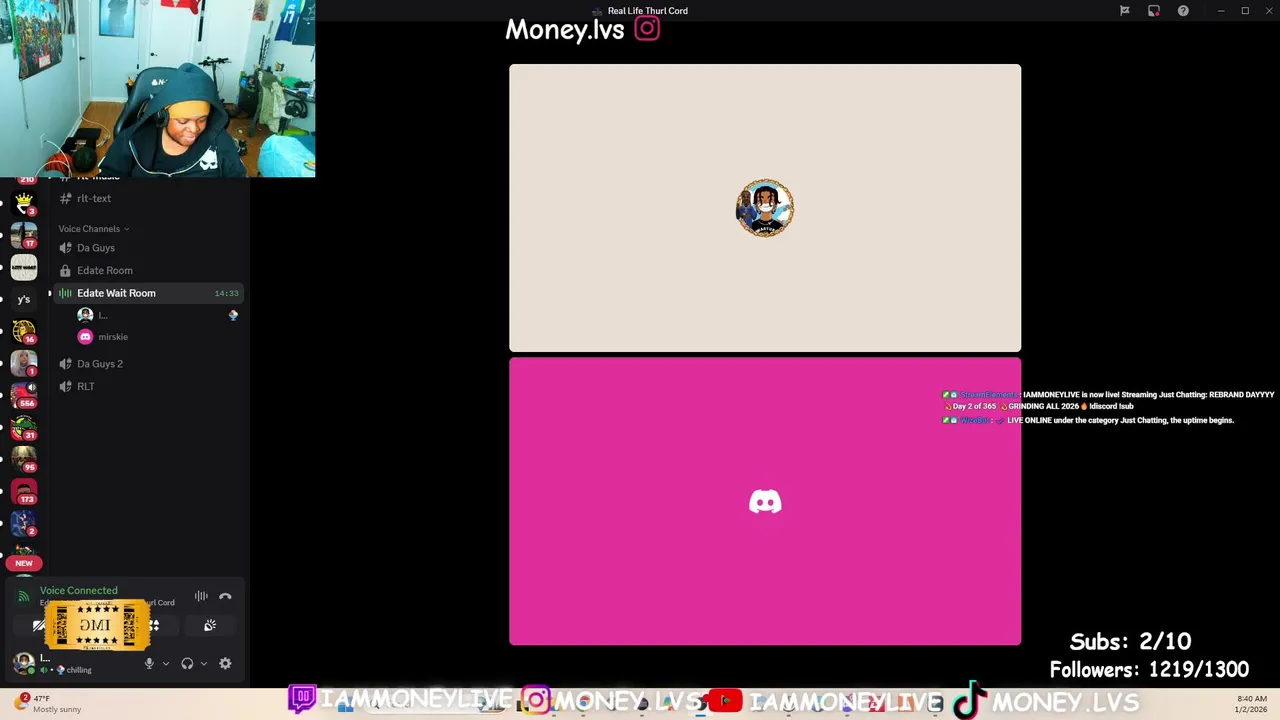Click the "Subs: 2/10" overlay text

click(x=1130, y=642)
